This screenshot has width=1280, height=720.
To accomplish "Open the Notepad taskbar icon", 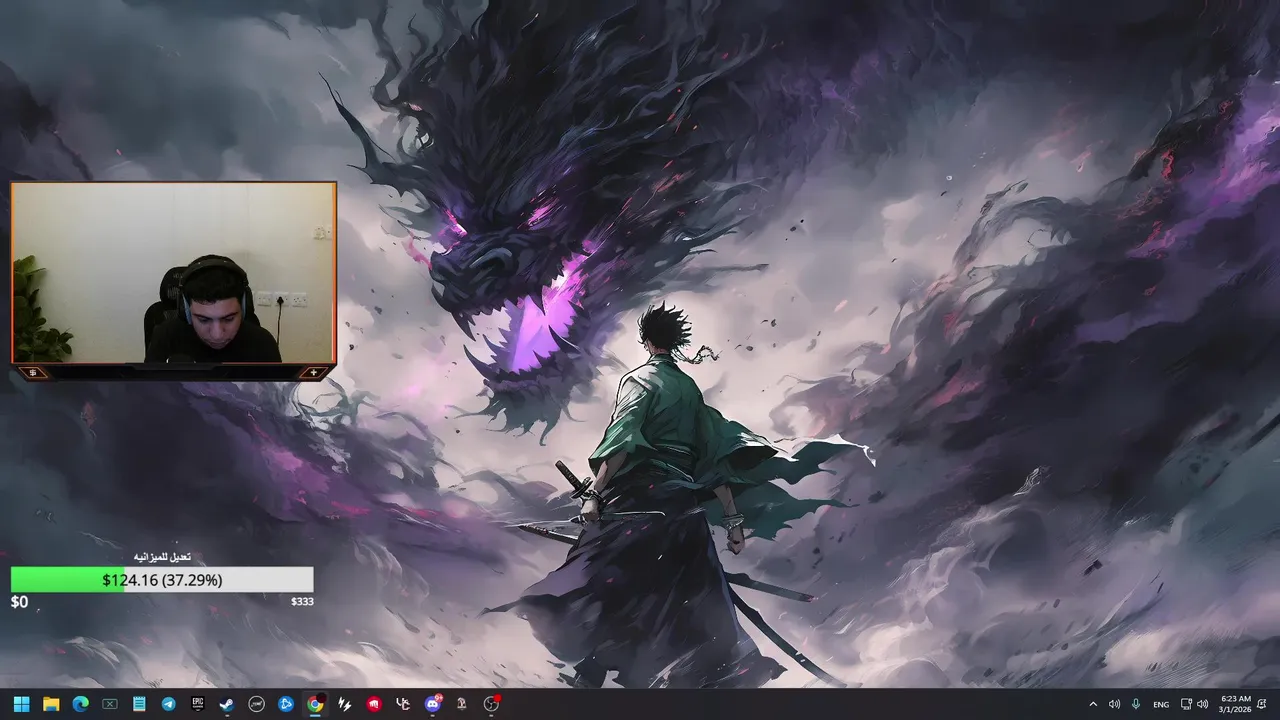I will 139,704.
